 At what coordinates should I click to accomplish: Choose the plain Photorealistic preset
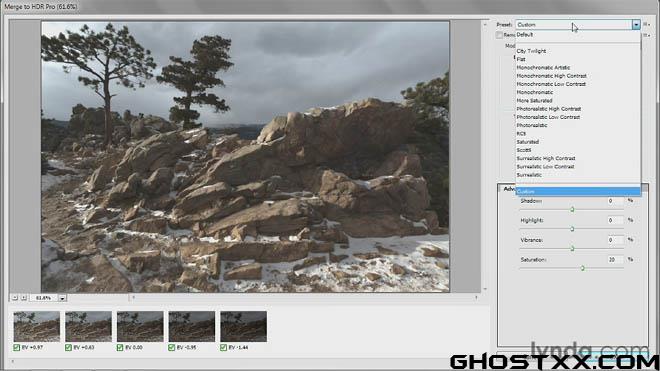(x=578, y=125)
